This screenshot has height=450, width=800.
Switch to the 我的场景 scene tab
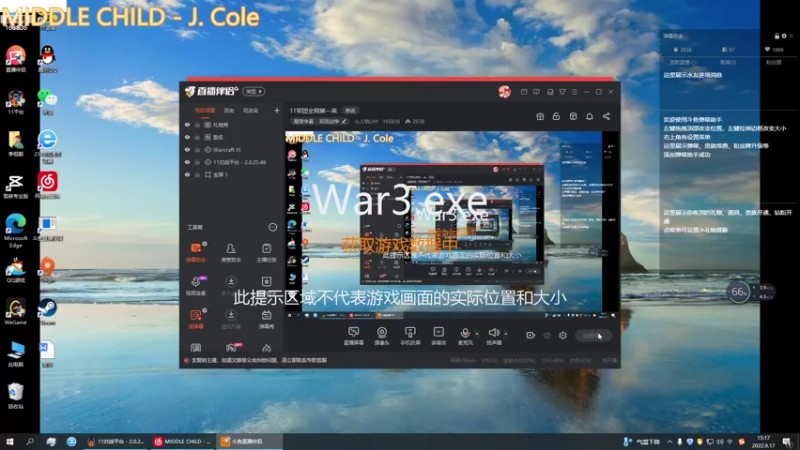[x=205, y=110]
